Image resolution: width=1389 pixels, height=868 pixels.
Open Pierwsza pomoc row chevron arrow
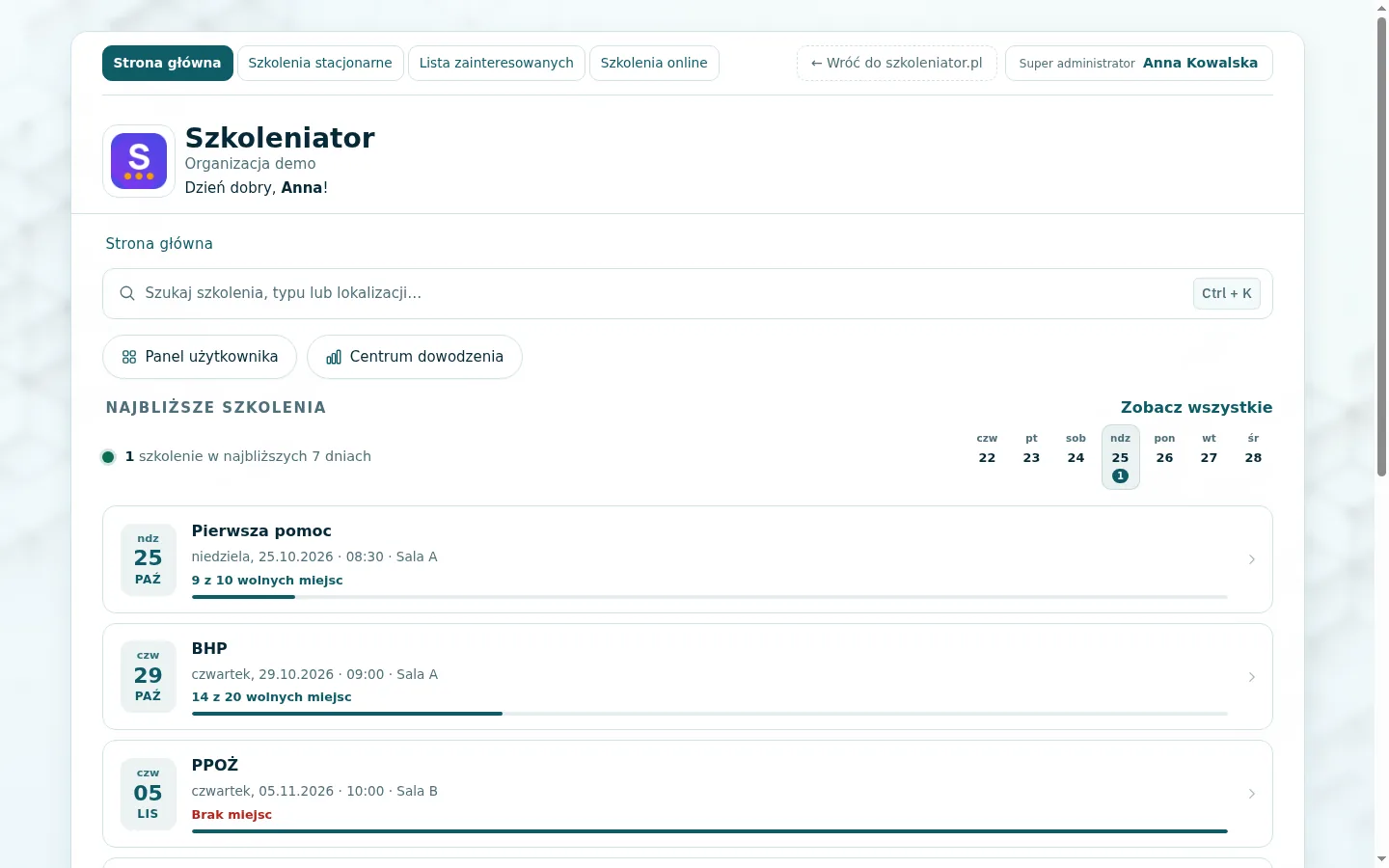coord(1252,559)
